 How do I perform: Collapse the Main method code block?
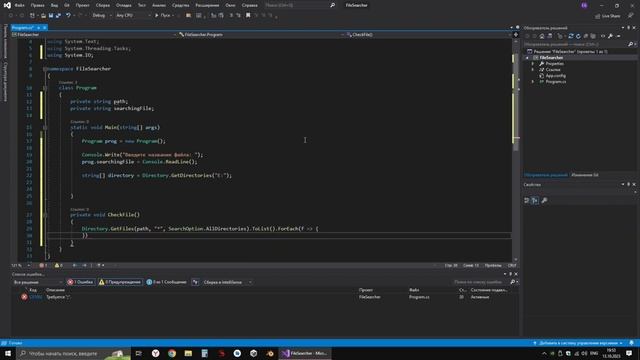coord(45,127)
